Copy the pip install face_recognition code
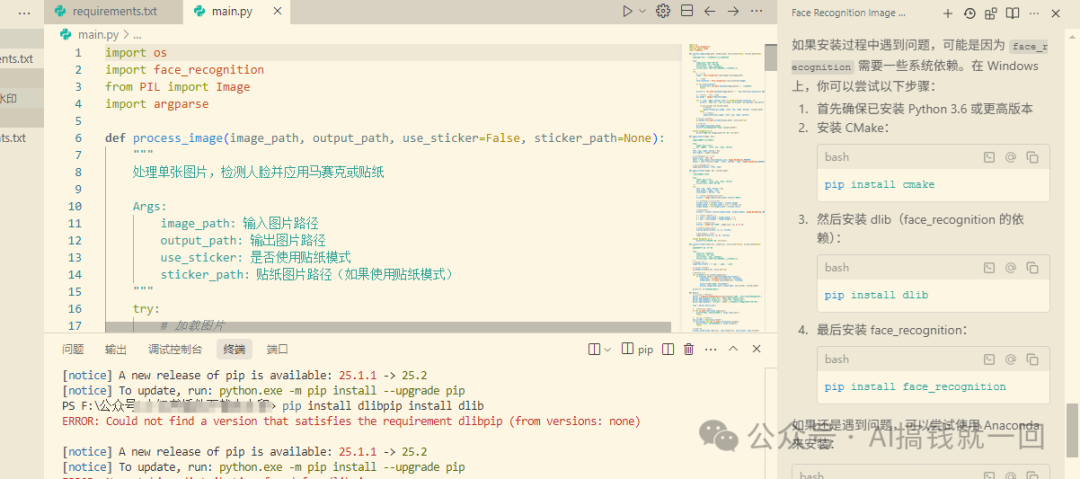The image size is (1080, 479). pyautogui.click(x=1032, y=359)
